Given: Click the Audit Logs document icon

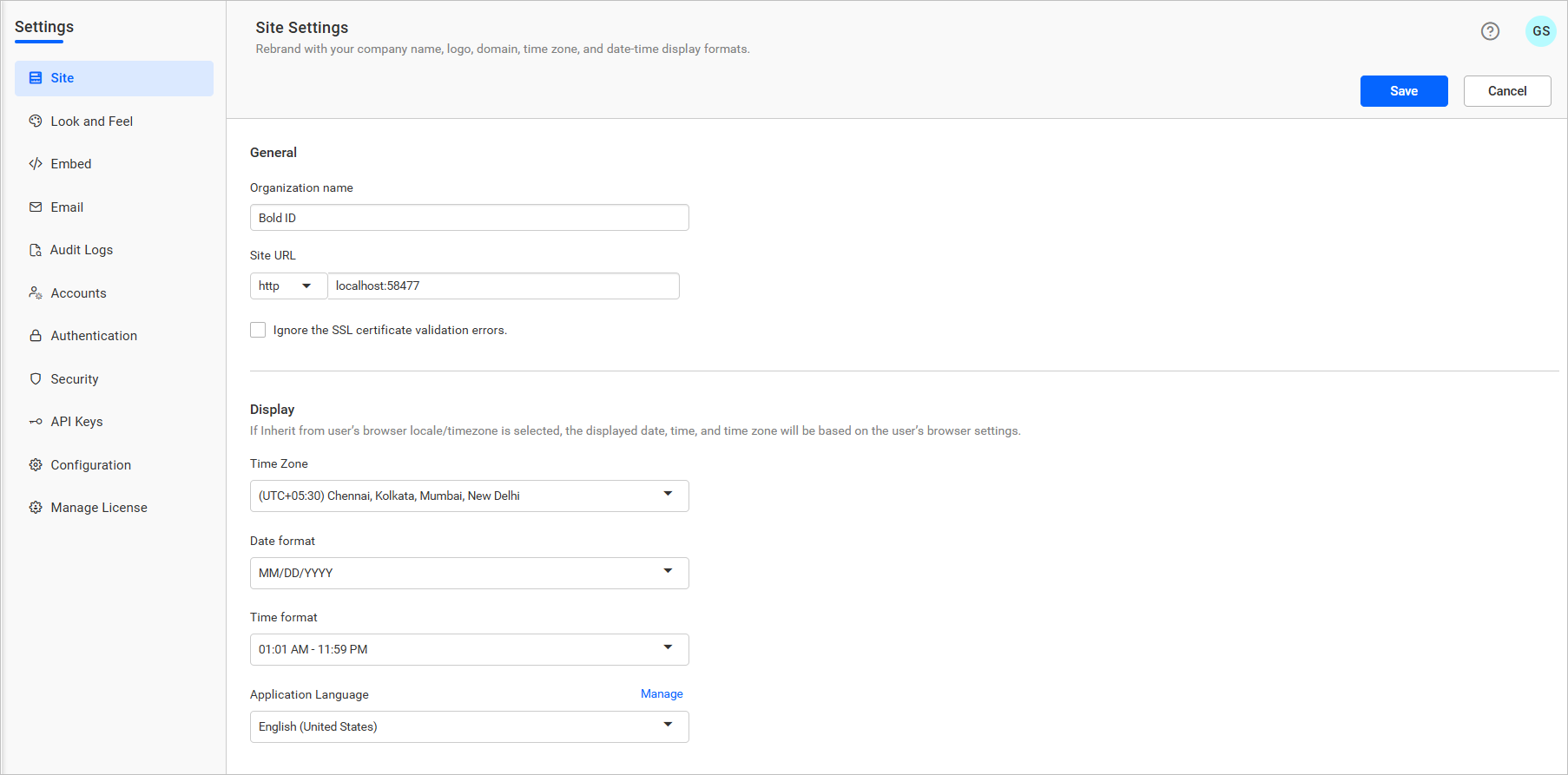Looking at the screenshot, I should (36, 250).
